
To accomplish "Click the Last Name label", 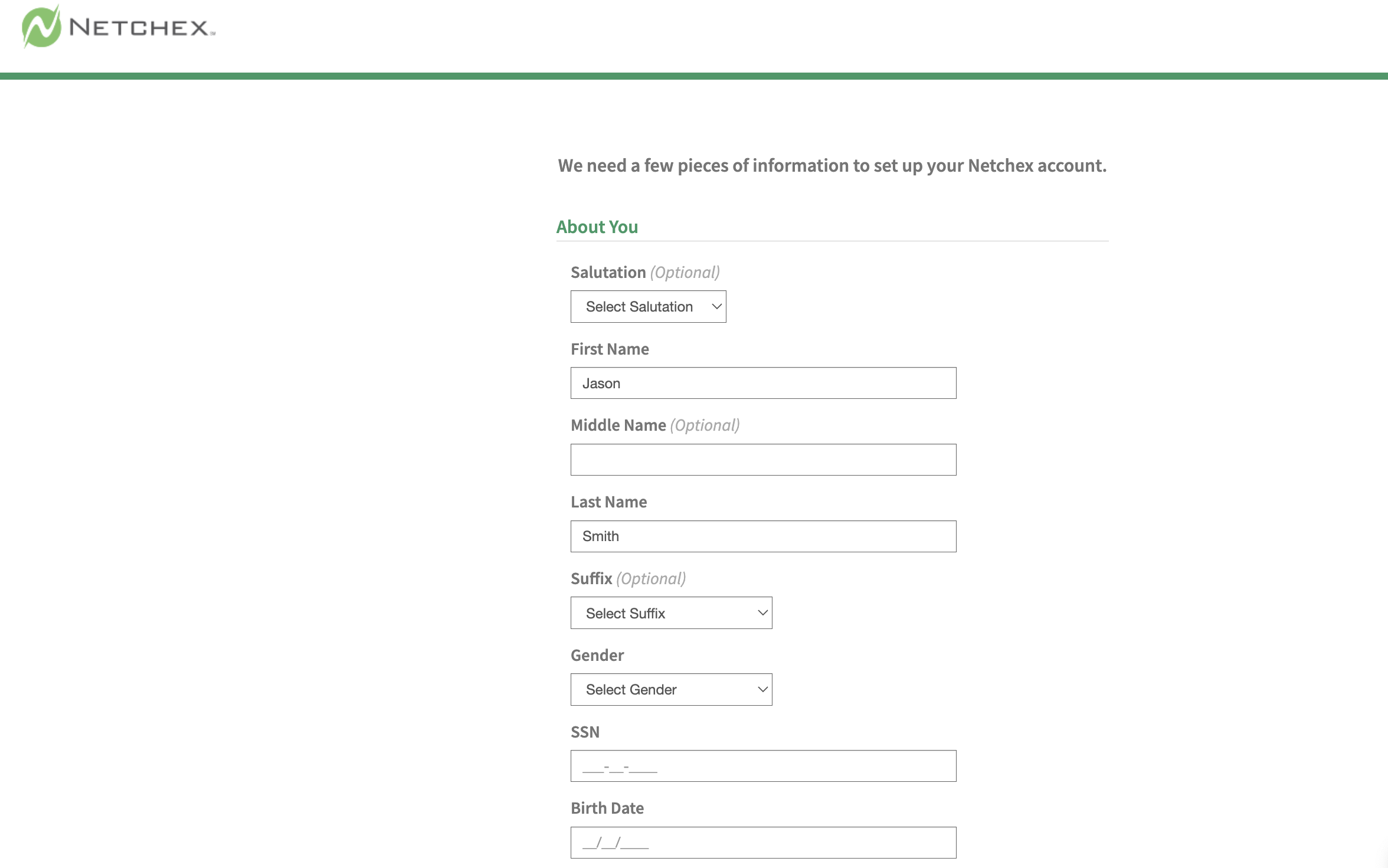I will tap(608, 502).
